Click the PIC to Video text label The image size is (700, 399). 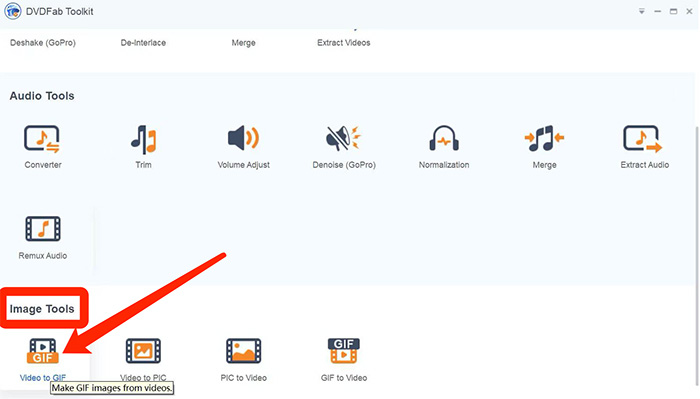(243, 378)
